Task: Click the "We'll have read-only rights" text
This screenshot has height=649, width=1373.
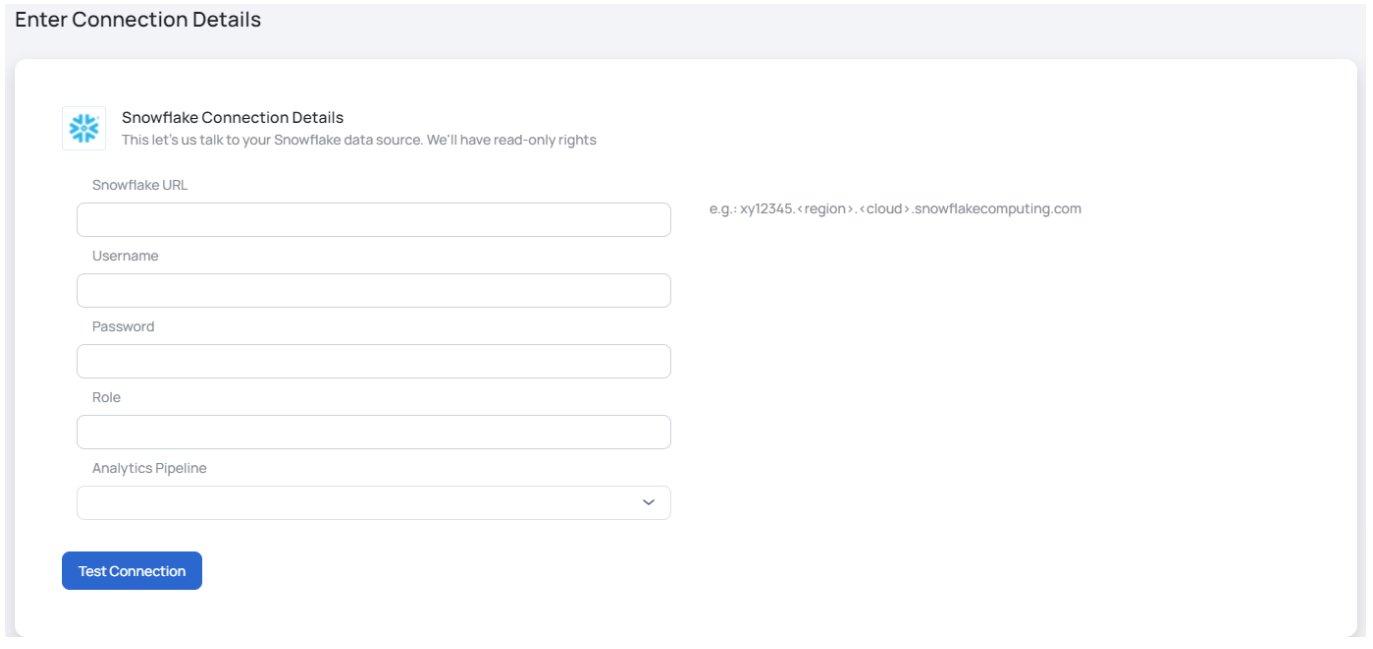Action: tap(511, 140)
